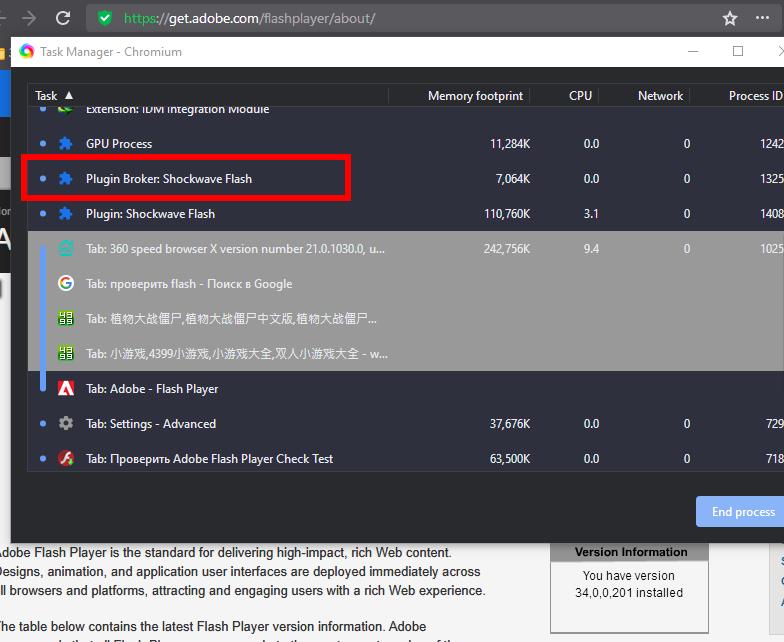
Task: Click the 360 speed browser tab icon
Action: click(x=66, y=248)
